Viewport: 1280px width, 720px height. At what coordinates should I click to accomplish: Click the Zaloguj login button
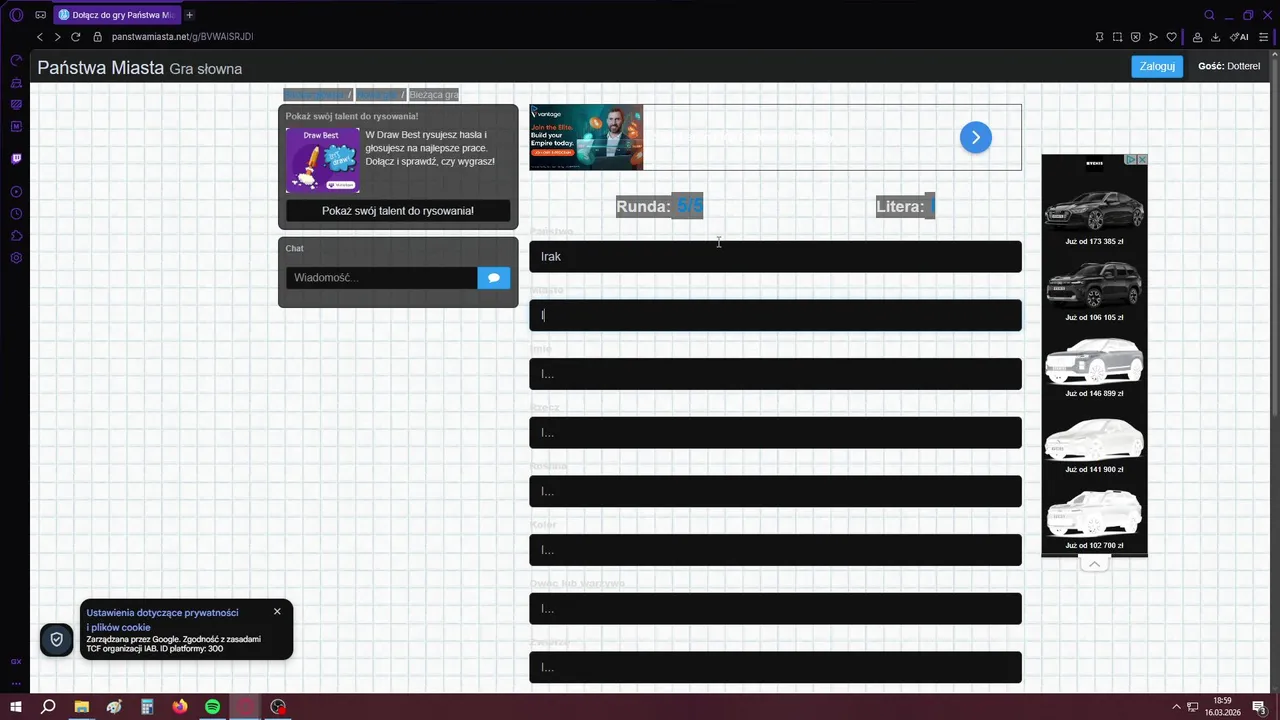(x=1157, y=66)
